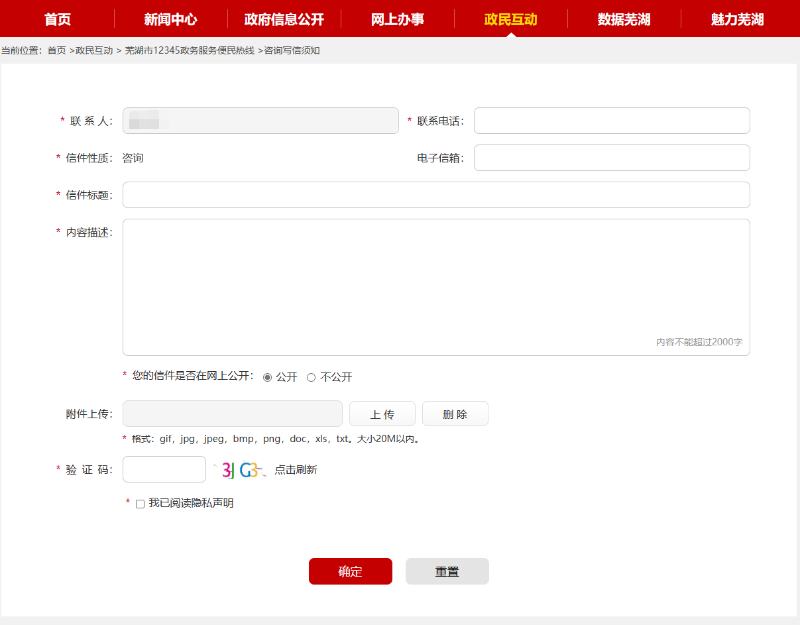Check the 我已阅读隐私声明 checkbox
Viewport: 800px width, 625px height.
click(140, 504)
